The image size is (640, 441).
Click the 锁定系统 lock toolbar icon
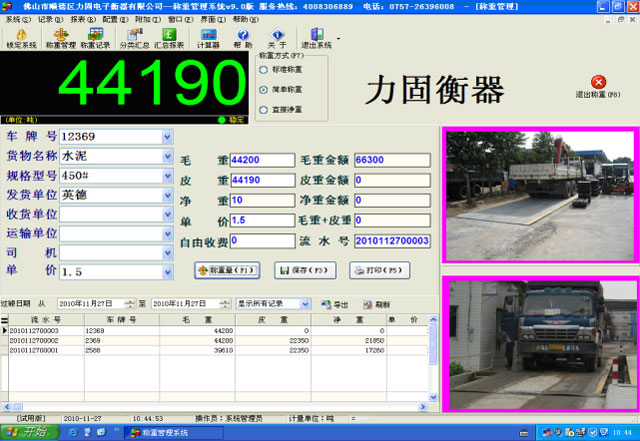click(x=21, y=38)
